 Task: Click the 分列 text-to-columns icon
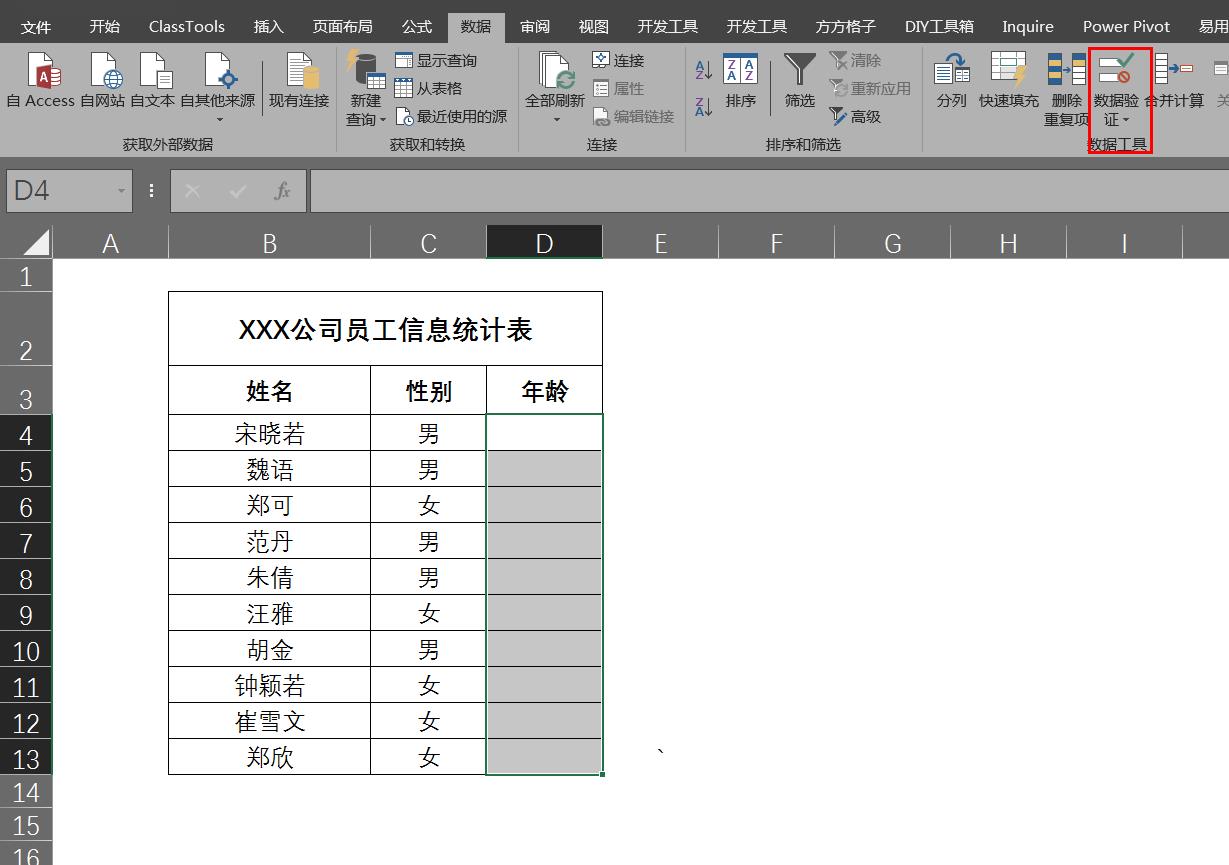coord(951,81)
